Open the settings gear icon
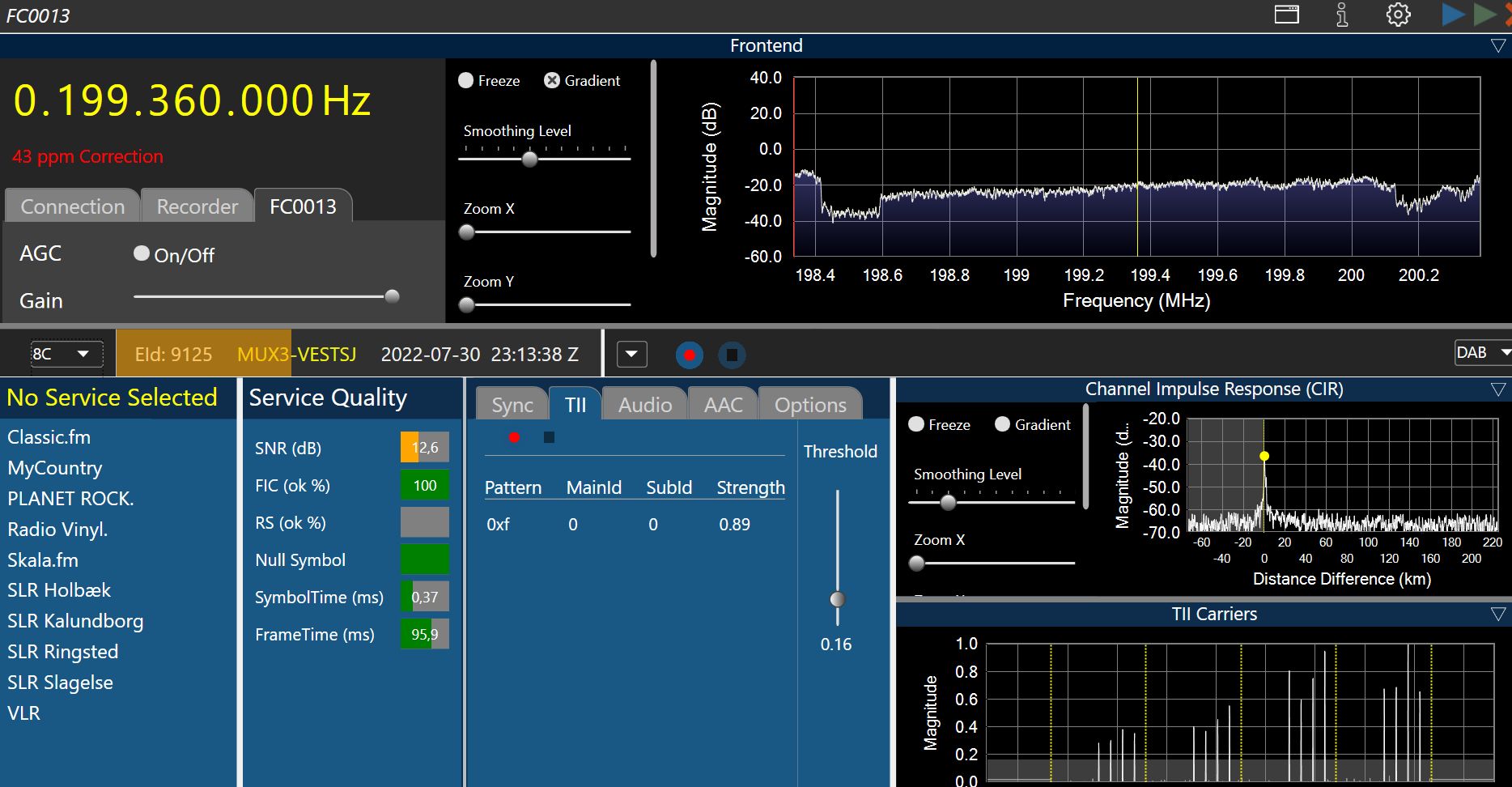This screenshot has height=787, width=1512. [1398, 15]
